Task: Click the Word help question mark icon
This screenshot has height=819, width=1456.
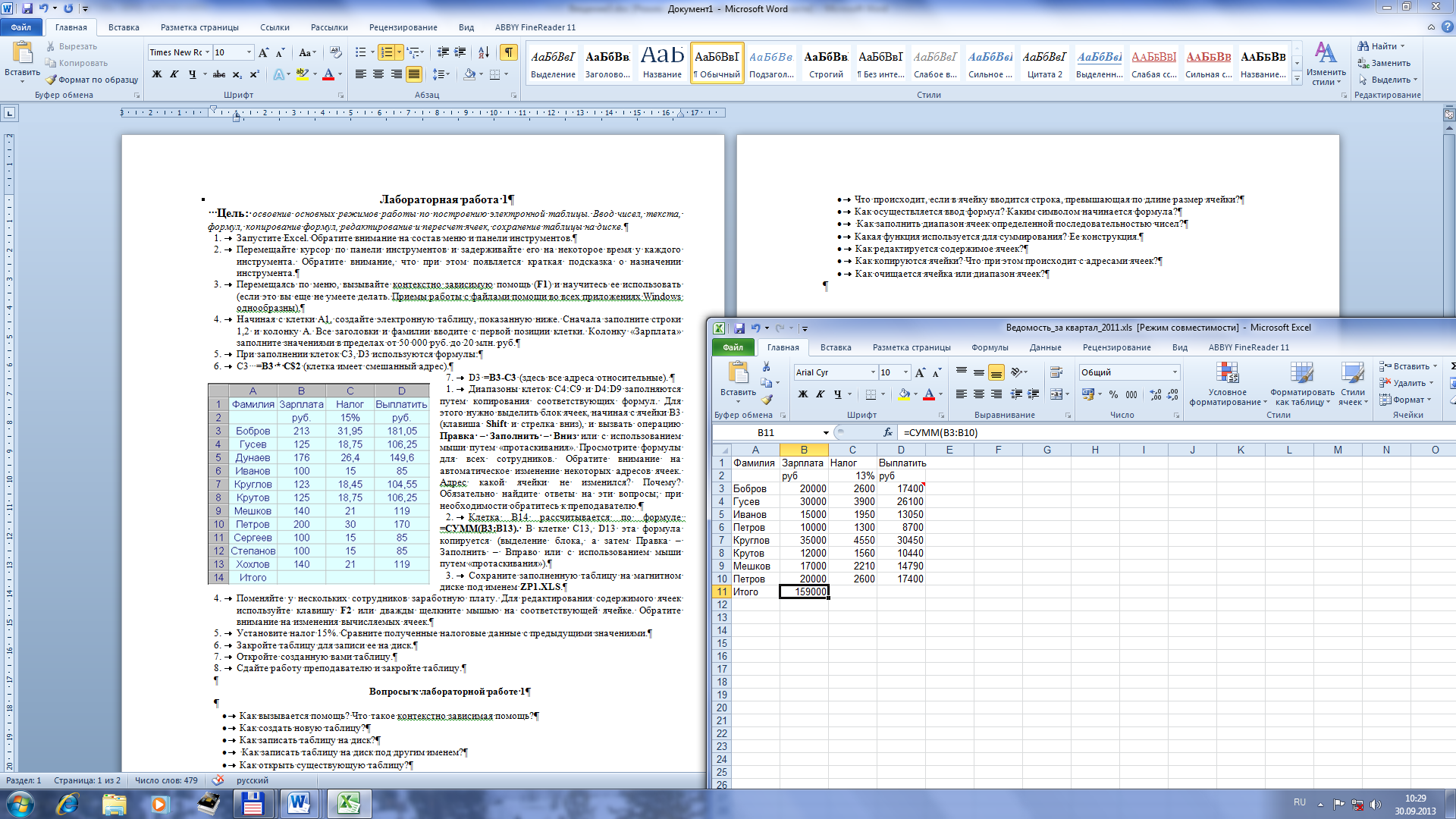Action: coord(1447,27)
